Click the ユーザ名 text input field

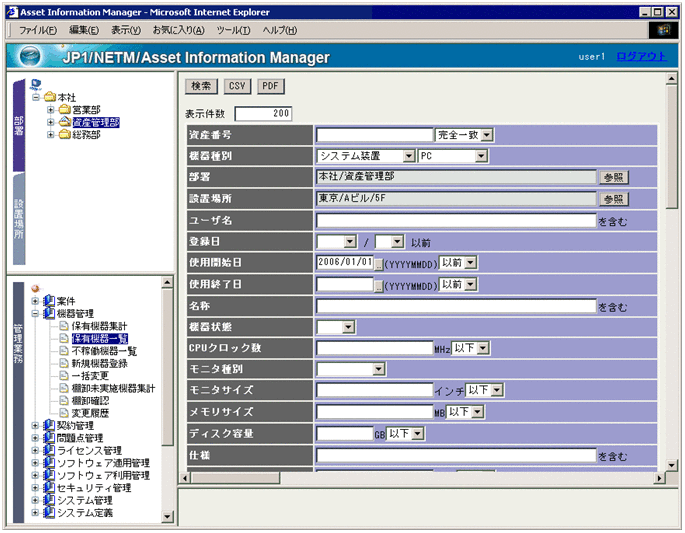pos(455,220)
